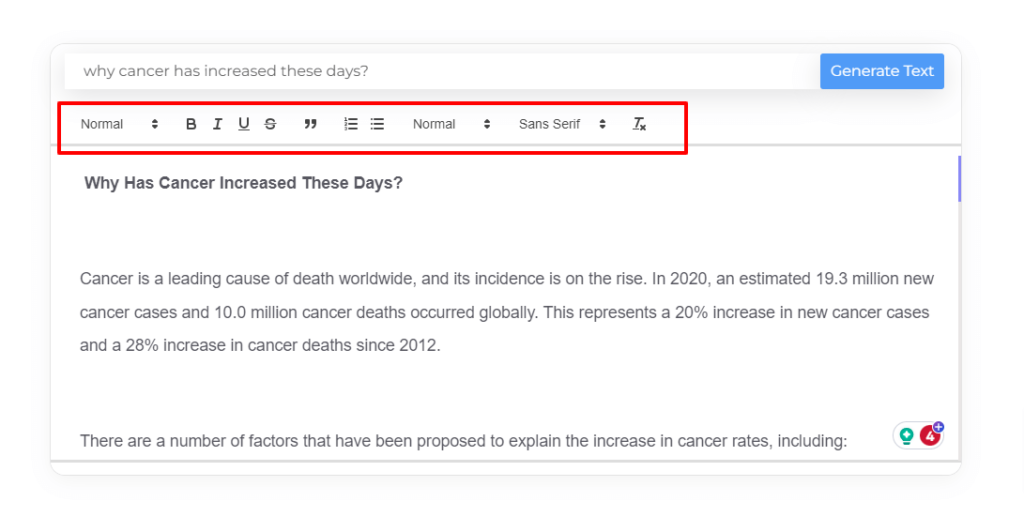Click the green lightbulb suggestion icon
The image size is (1024, 517).
point(906,436)
